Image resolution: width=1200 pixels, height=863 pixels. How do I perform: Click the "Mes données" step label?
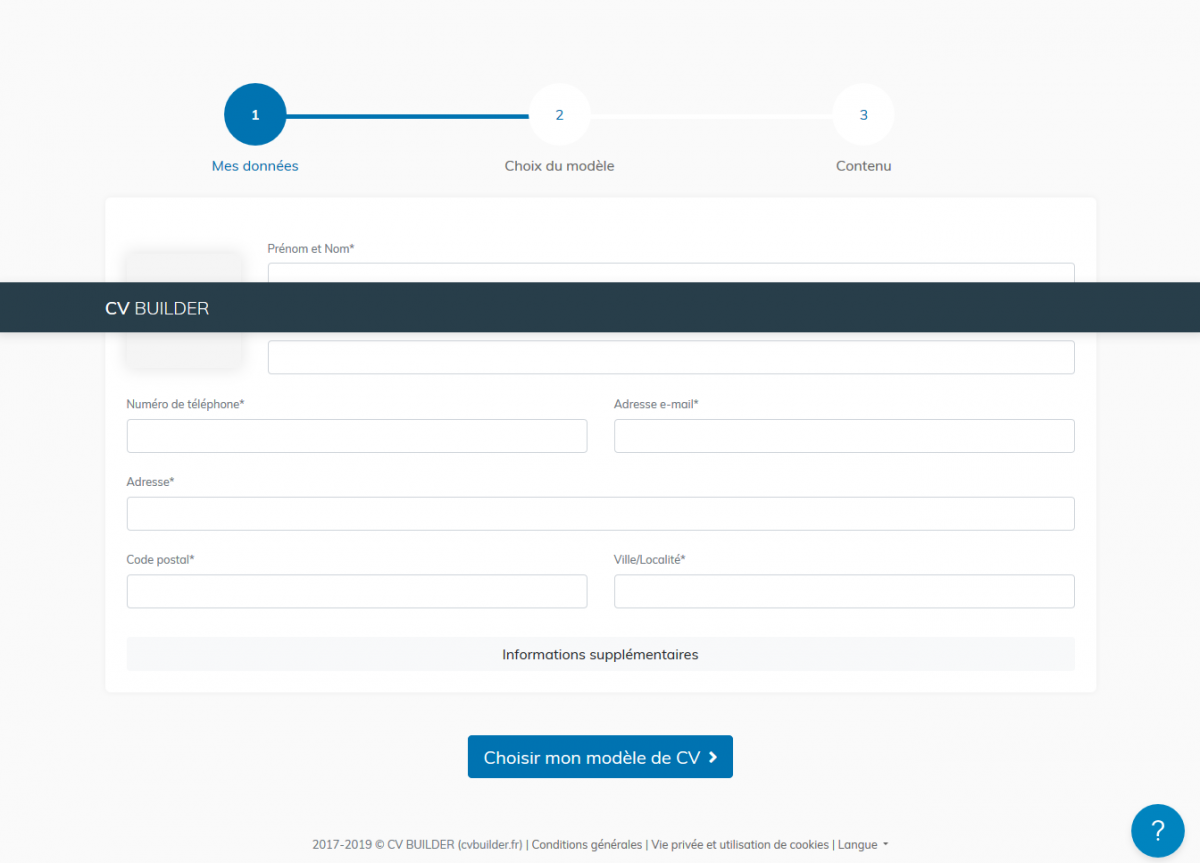(x=255, y=166)
